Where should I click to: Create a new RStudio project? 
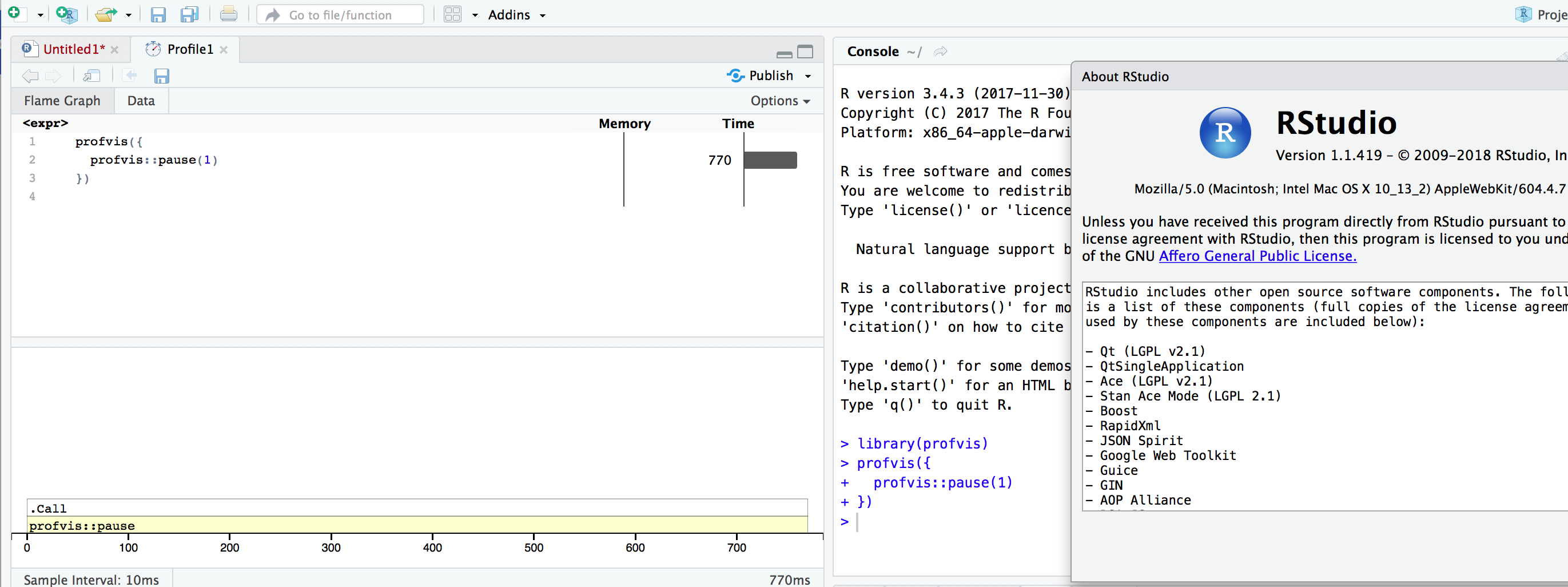point(67,14)
